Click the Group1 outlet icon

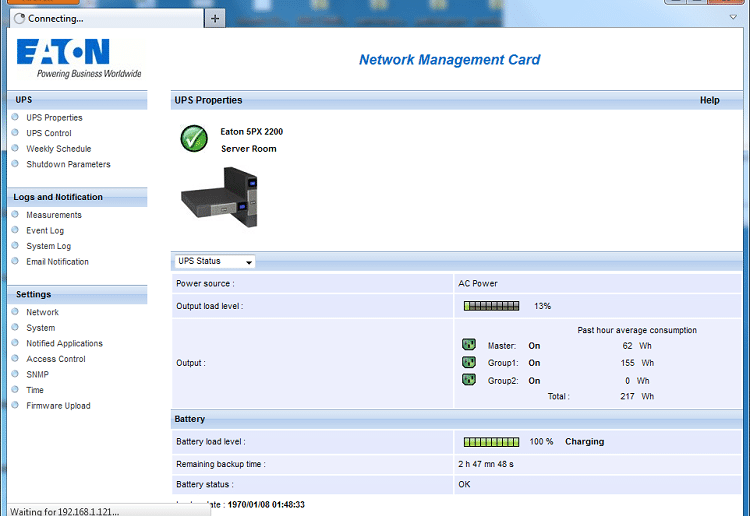click(x=469, y=362)
